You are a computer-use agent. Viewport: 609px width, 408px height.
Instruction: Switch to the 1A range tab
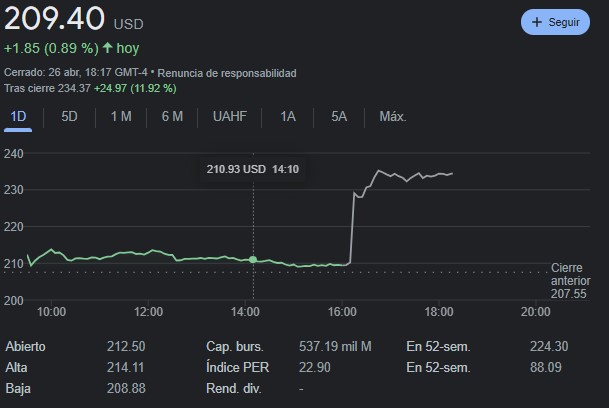pyautogui.click(x=288, y=117)
